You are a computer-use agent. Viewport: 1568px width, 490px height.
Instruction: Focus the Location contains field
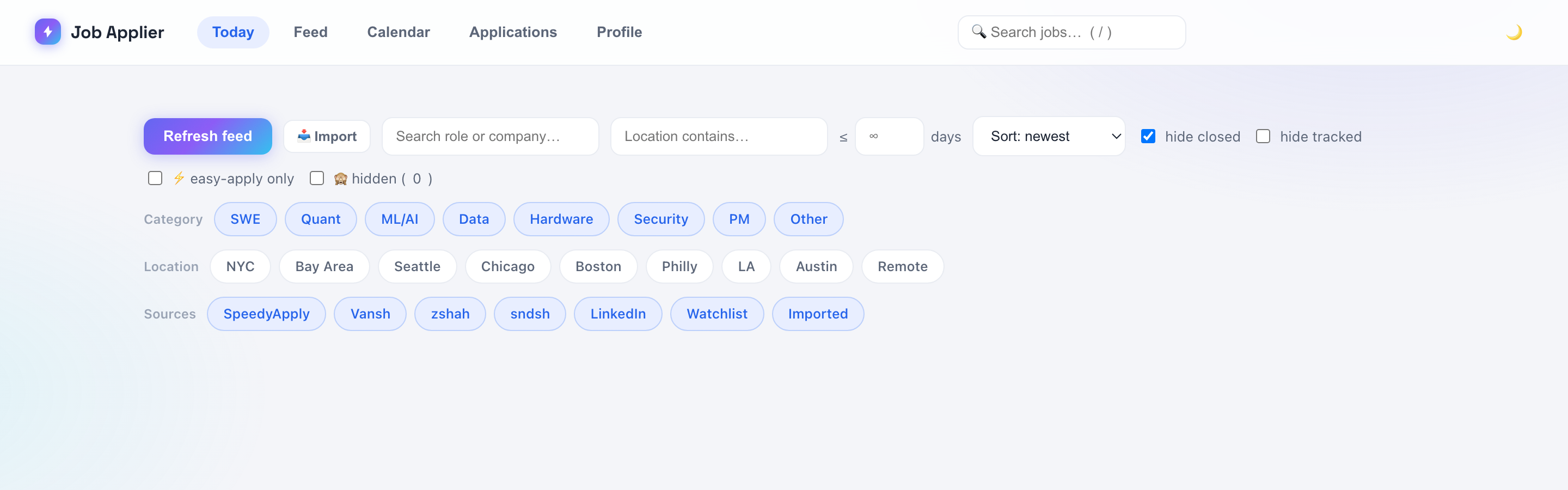[718, 136]
